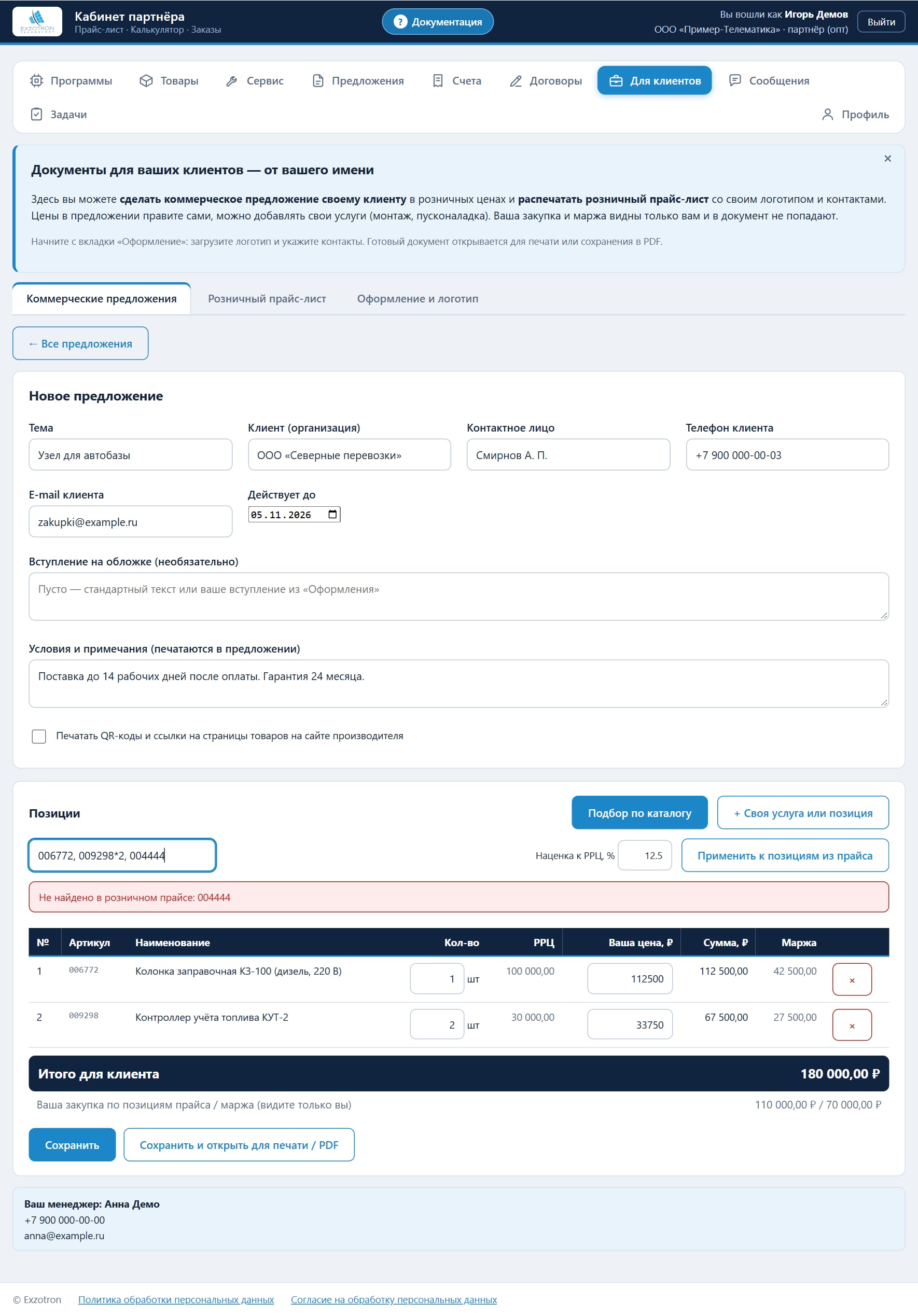
Task: Click the Наценка к РРЦ percent field
Action: pyautogui.click(x=644, y=855)
